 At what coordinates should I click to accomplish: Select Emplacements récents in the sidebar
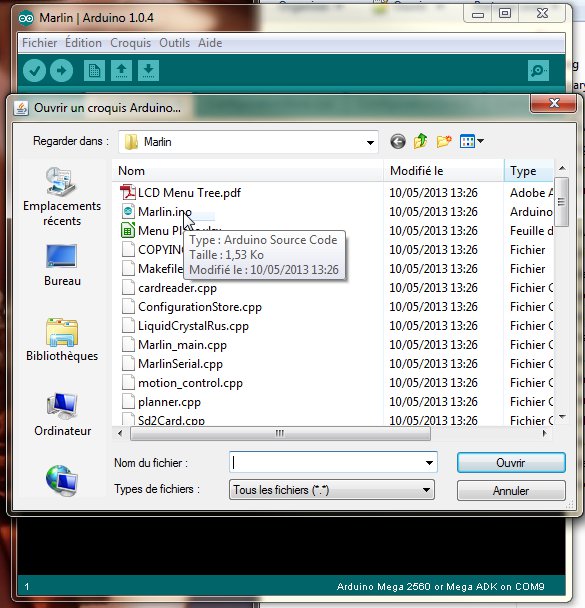point(62,197)
